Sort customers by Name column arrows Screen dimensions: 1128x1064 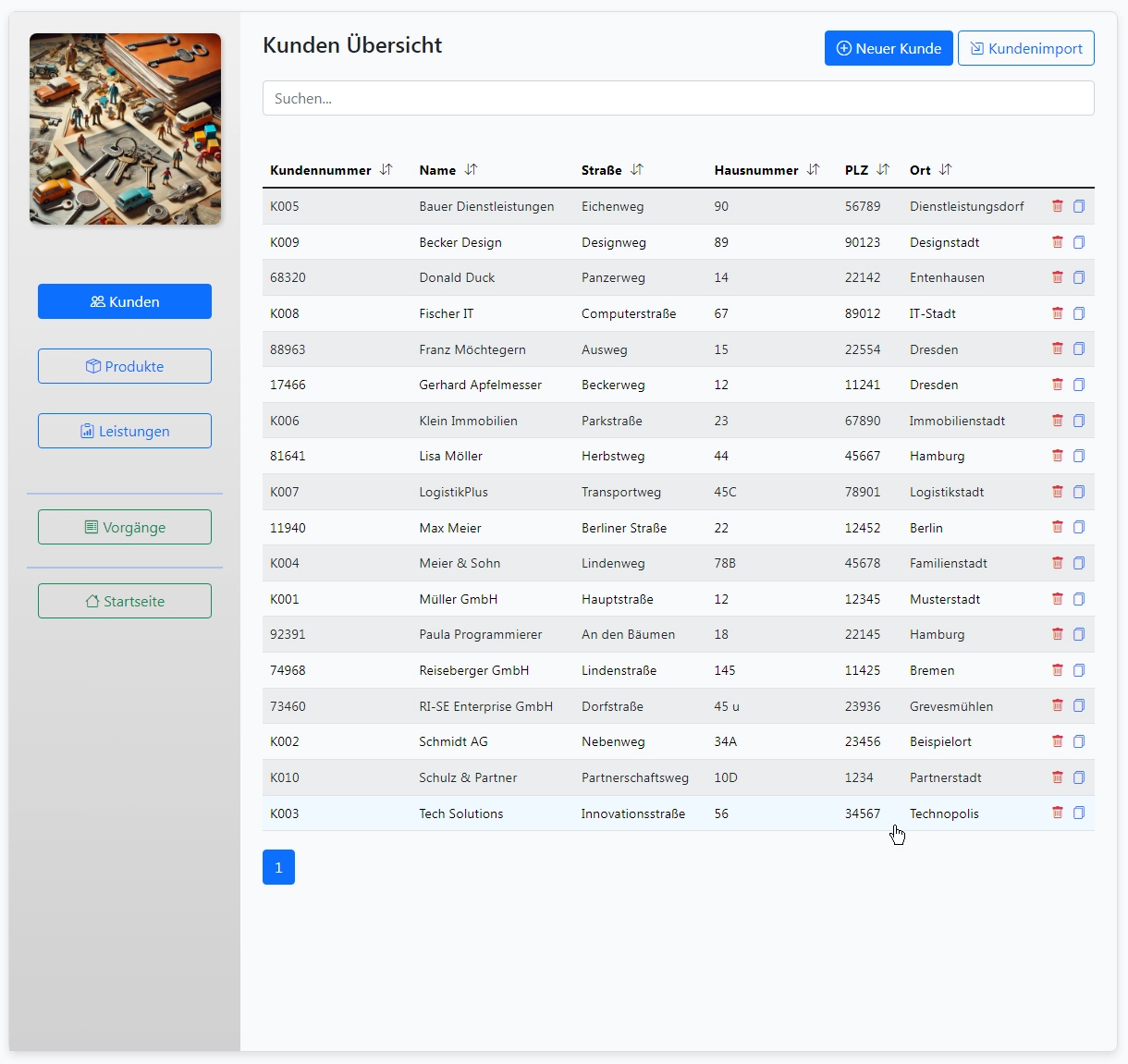pos(471,170)
